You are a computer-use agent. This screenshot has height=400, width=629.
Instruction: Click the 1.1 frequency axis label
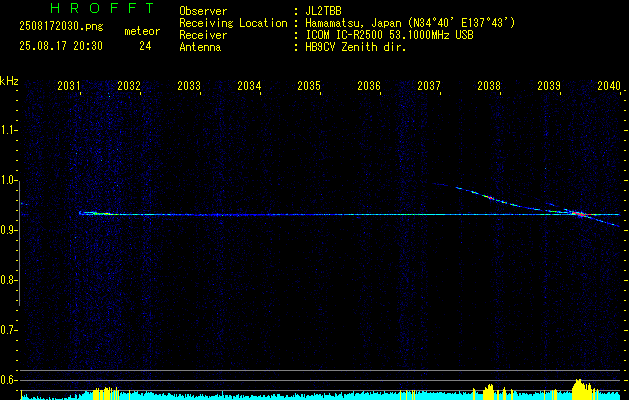click(x=8, y=130)
